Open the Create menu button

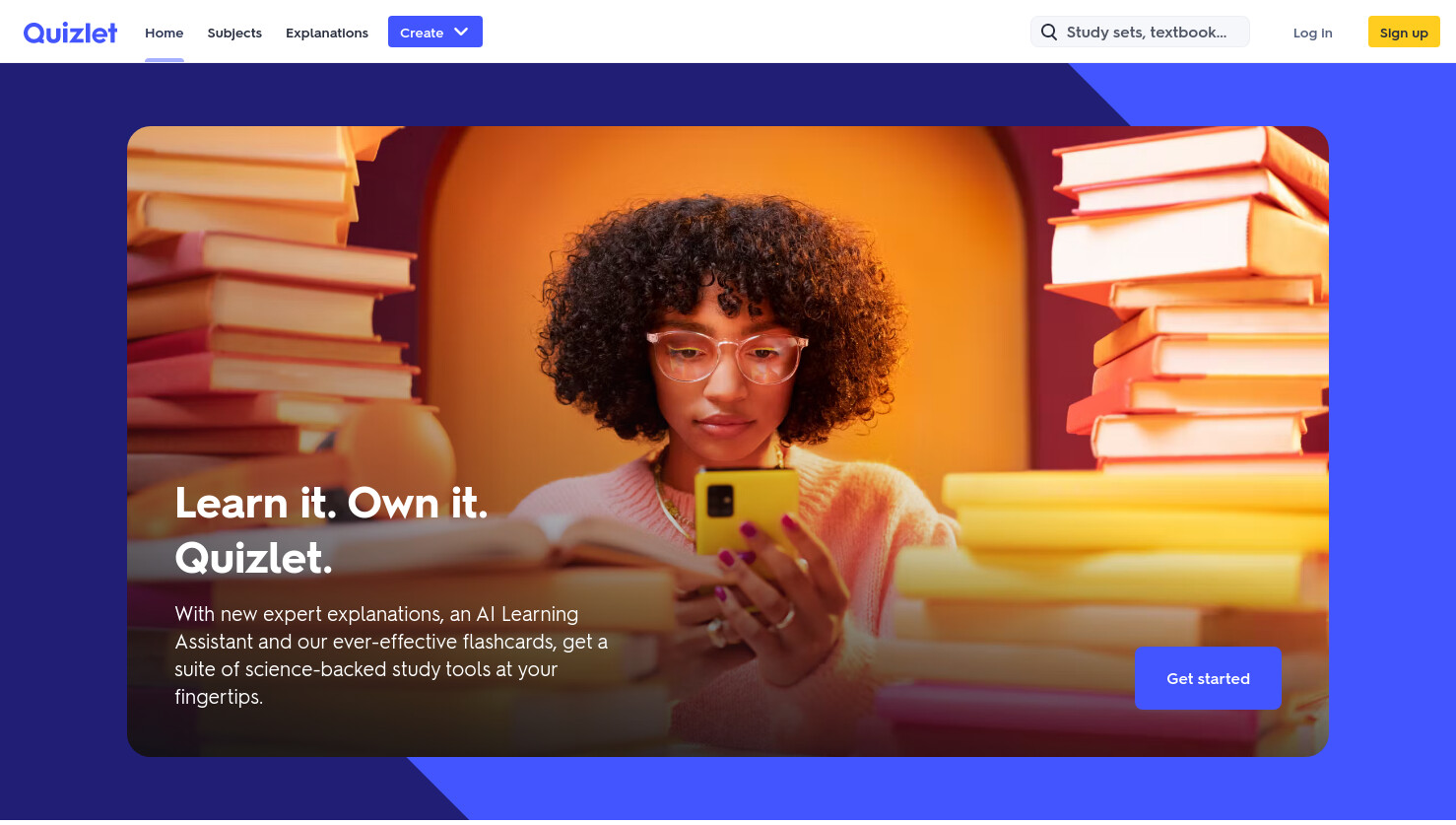coord(435,32)
